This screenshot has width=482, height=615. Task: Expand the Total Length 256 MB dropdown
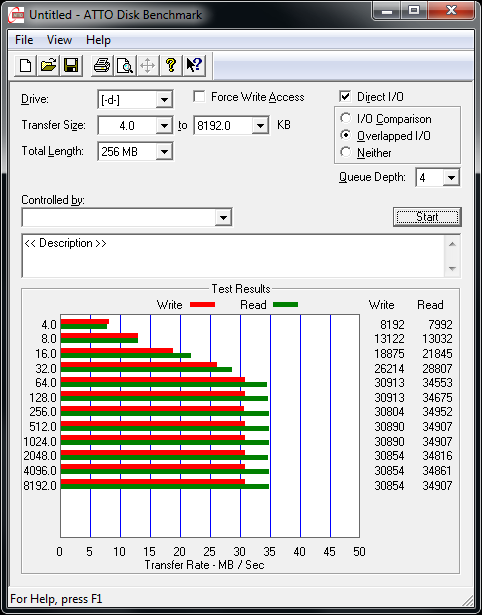pyautogui.click(x=164, y=151)
